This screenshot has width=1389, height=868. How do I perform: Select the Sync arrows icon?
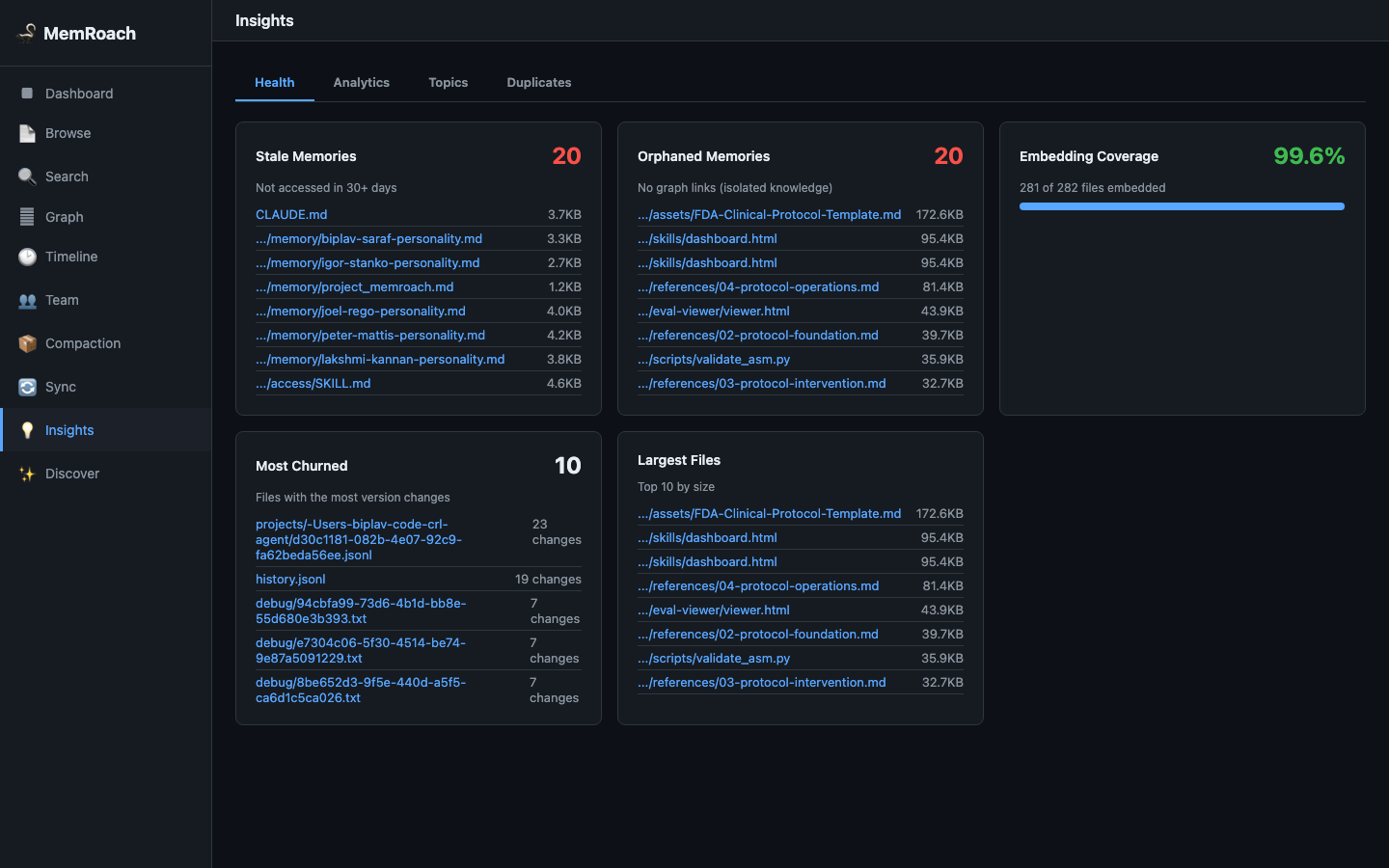click(x=27, y=387)
